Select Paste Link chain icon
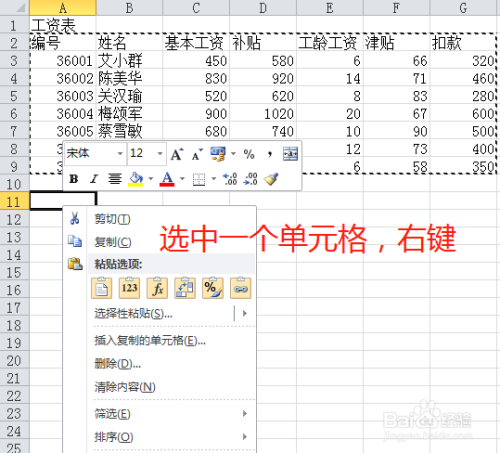Viewport: 500px width, 453px height. (x=241, y=288)
